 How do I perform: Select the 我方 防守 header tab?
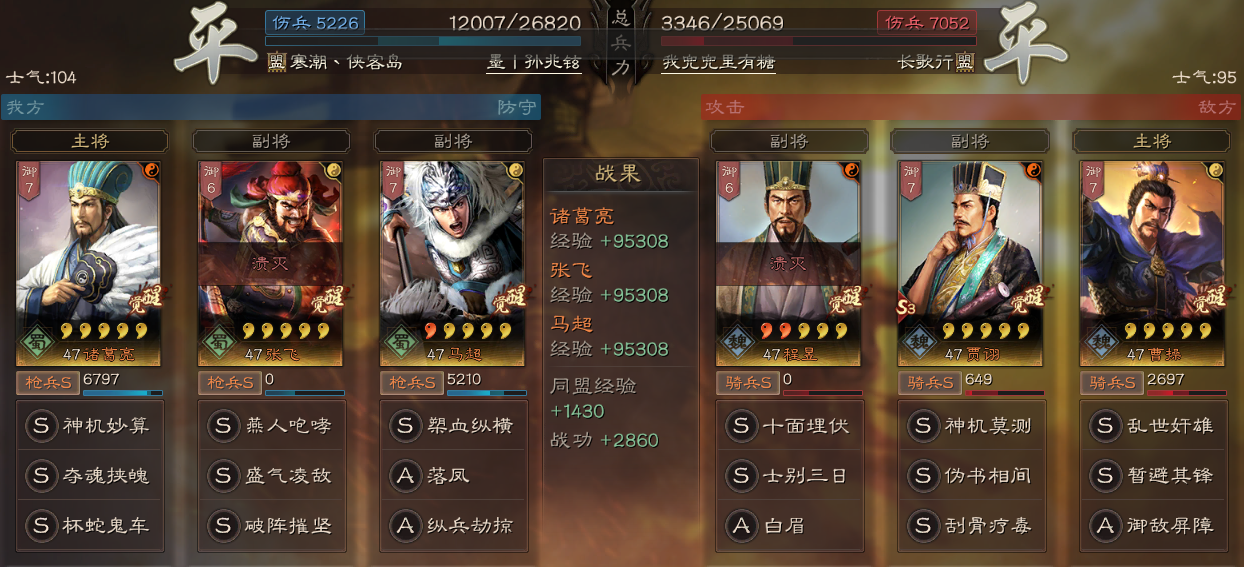tap(271, 107)
